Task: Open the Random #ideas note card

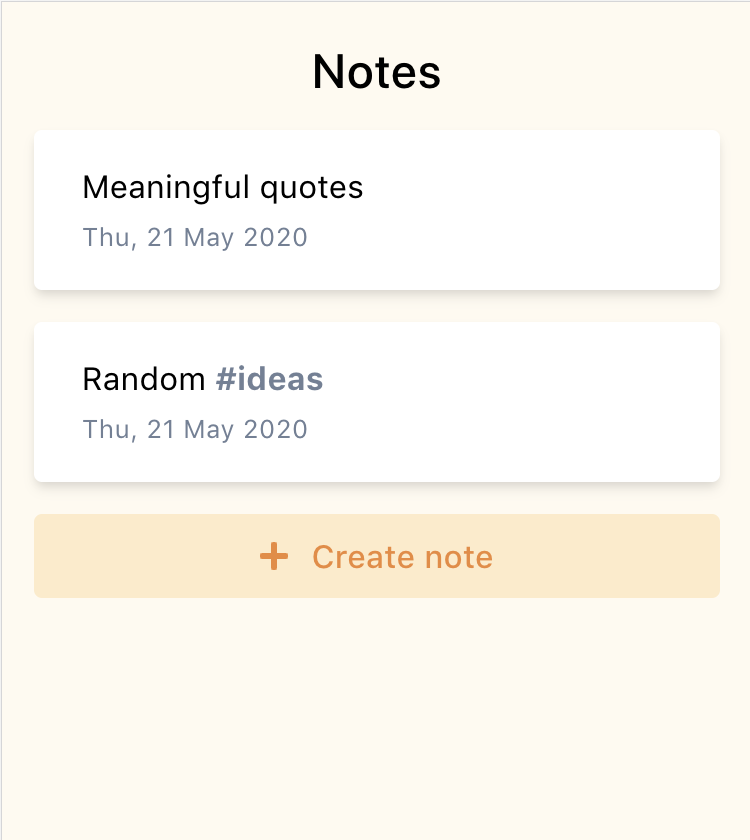Action: [x=376, y=402]
